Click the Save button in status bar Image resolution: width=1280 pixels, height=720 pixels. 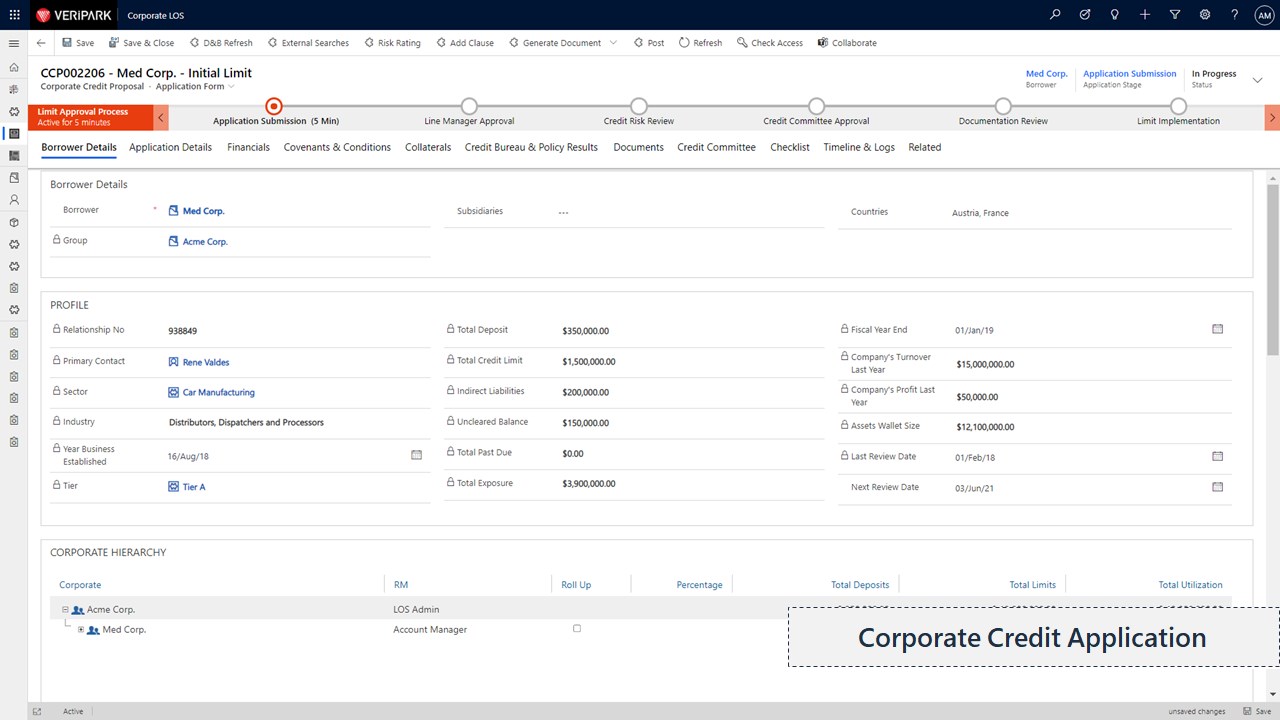(1258, 711)
